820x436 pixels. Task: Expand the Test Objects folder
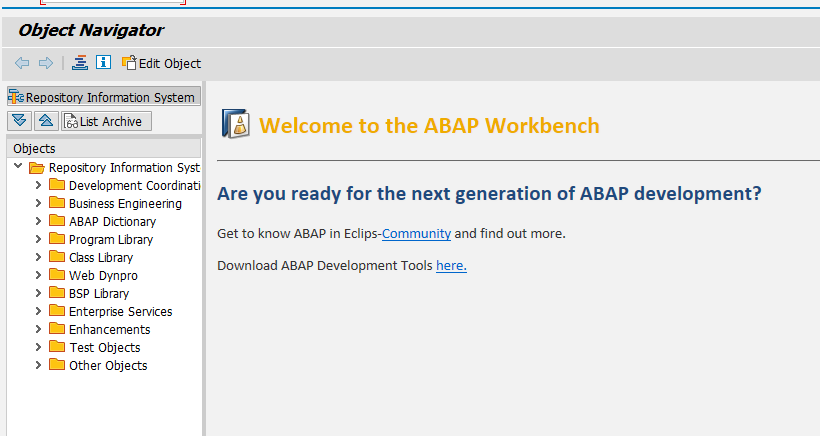pos(38,347)
